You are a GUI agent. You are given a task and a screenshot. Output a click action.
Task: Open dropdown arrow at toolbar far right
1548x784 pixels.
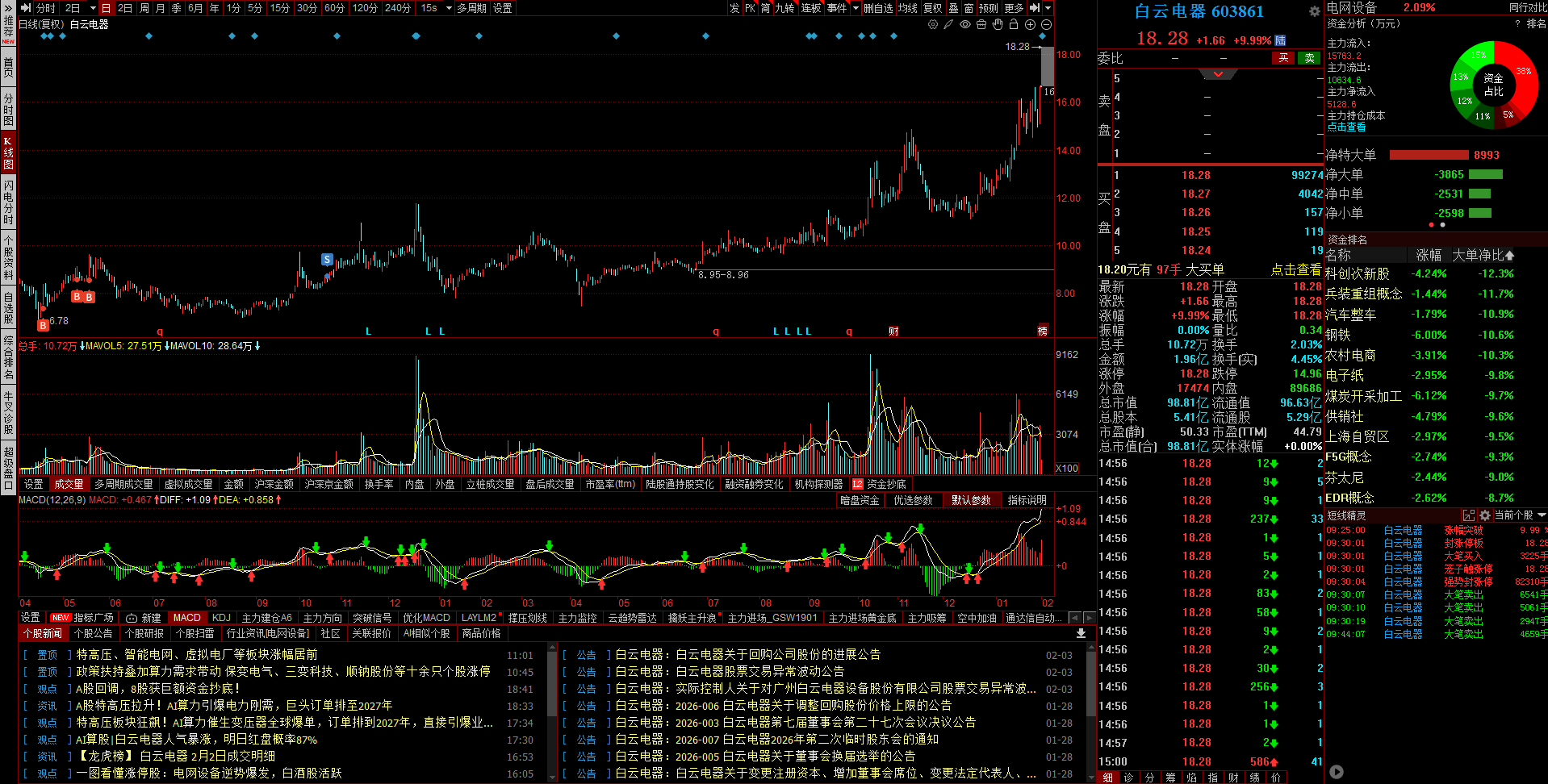(x=1048, y=8)
